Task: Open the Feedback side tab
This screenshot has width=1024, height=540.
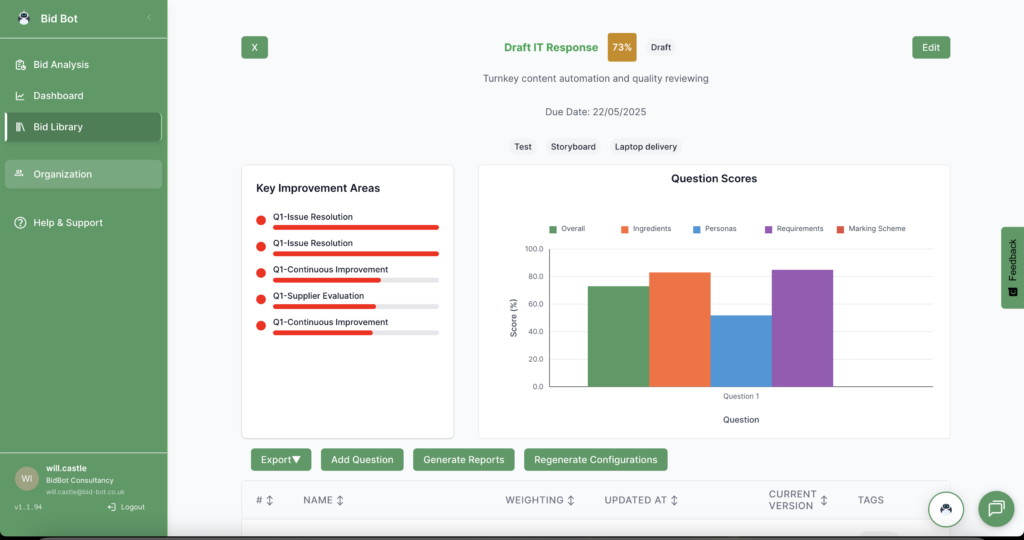Action: 1012,267
